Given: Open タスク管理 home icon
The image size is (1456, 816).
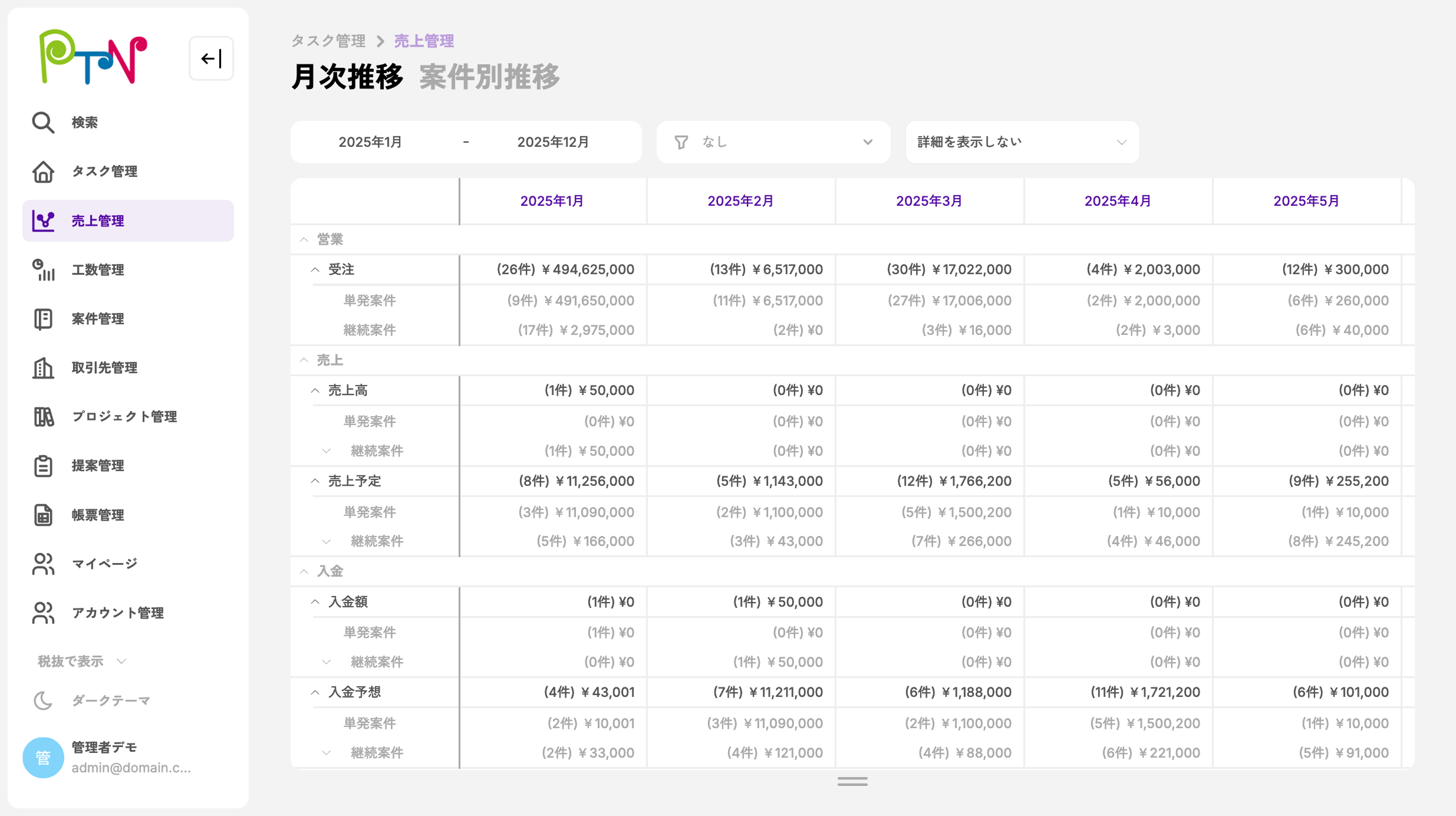Looking at the screenshot, I should tap(43, 172).
